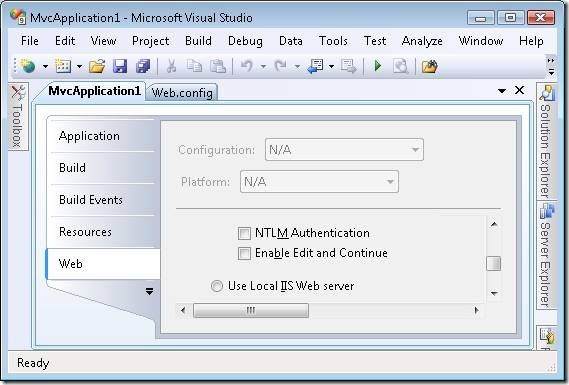Click the green Start Debugging play icon
This screenshot has height=385, width=569.
click(378, 66)
